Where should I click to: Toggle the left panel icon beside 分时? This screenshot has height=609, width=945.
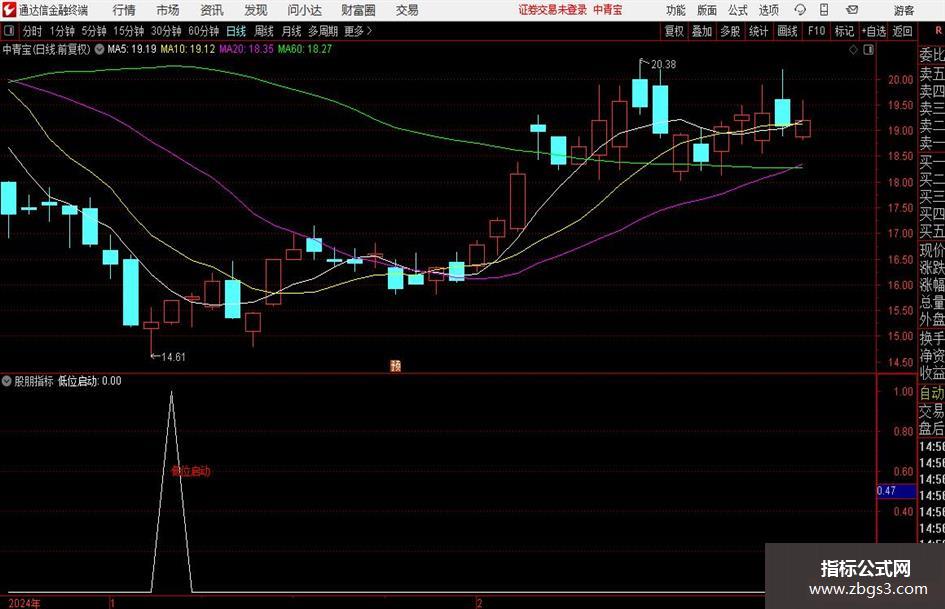[9, 31]
